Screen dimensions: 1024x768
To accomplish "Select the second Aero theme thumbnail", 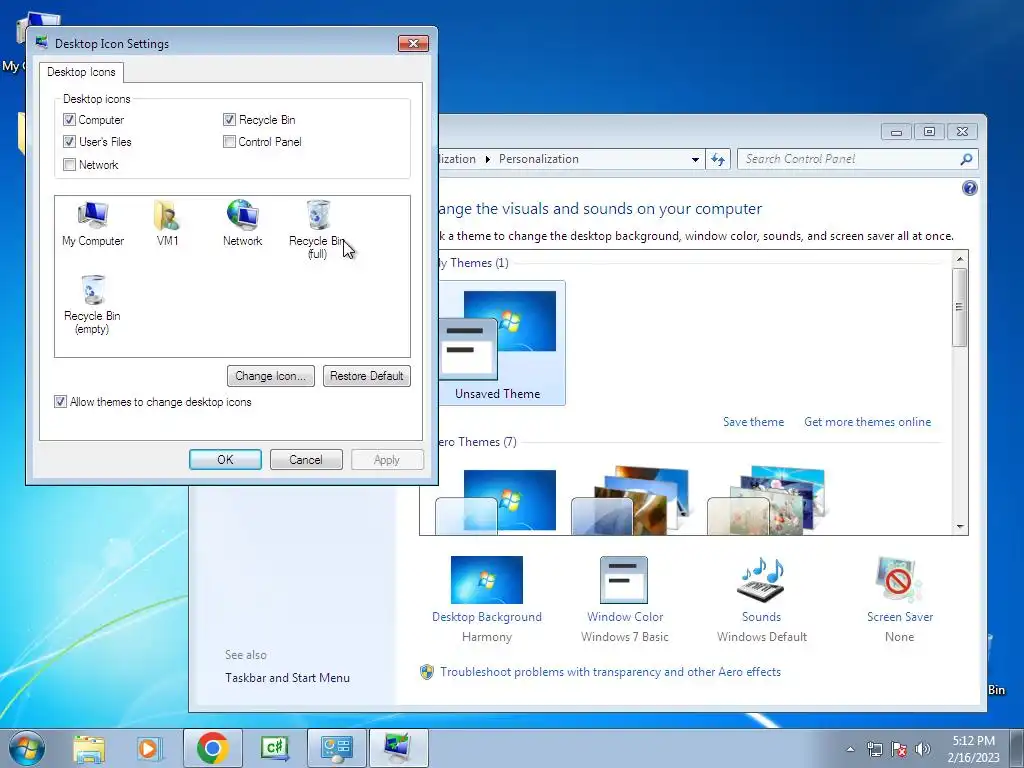I will pos(630,500).
